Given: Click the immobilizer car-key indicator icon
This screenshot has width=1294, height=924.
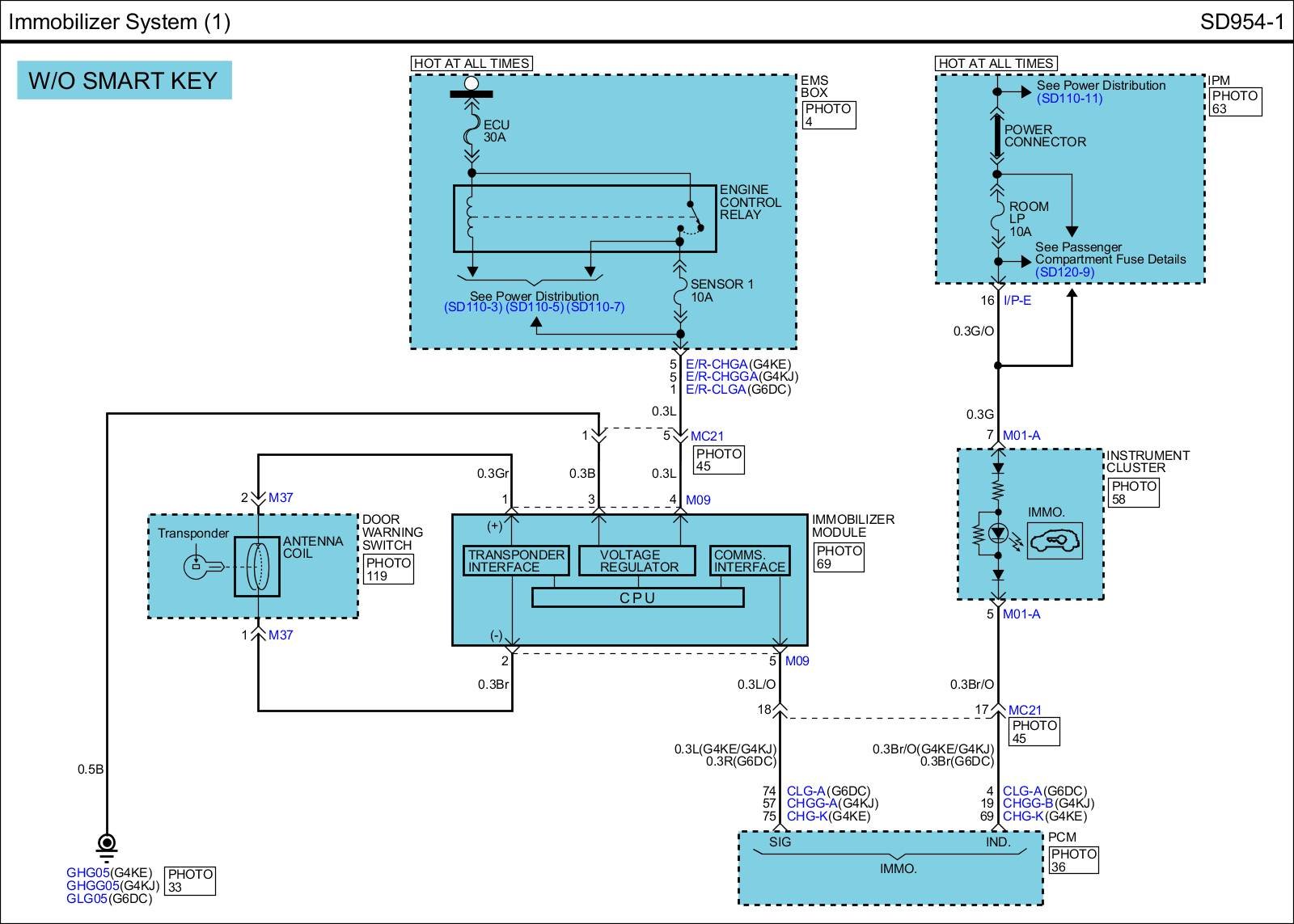Looking at the screenshot, I should coord(1055,539).
